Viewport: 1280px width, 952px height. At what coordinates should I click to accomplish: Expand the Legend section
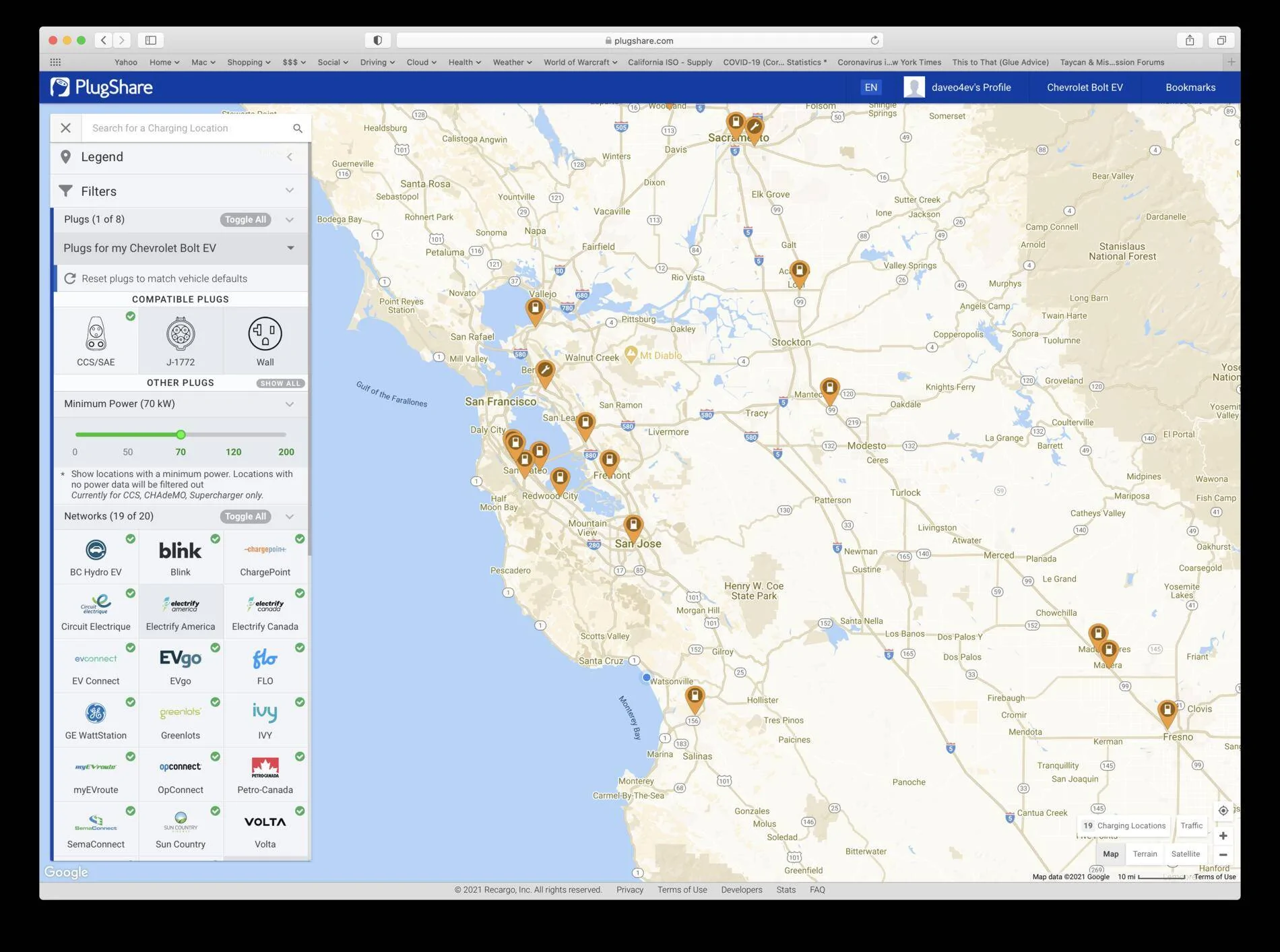[179, 157]
